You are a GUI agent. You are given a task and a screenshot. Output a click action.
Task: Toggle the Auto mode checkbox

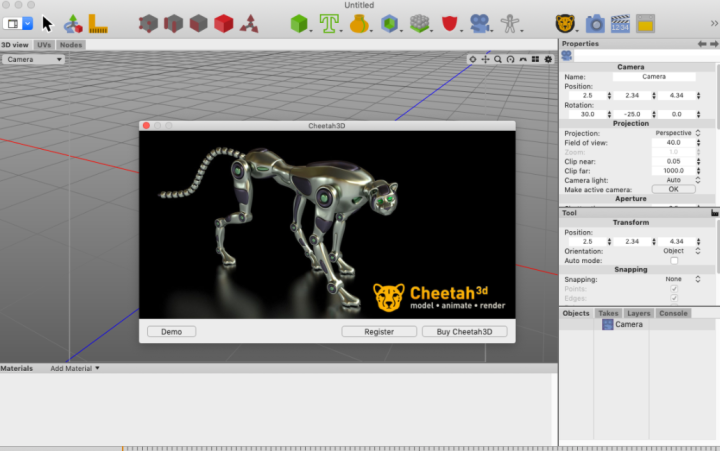(x=674, y=261)
